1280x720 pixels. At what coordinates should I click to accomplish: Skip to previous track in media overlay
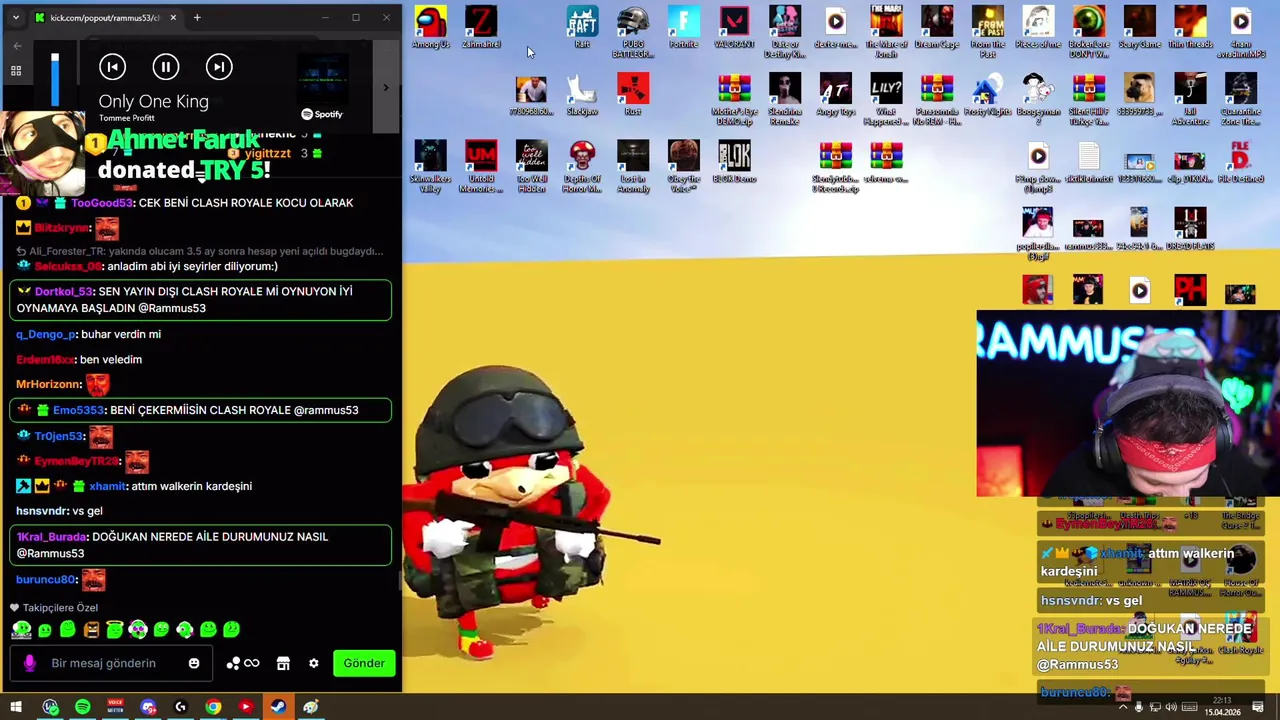112,67
